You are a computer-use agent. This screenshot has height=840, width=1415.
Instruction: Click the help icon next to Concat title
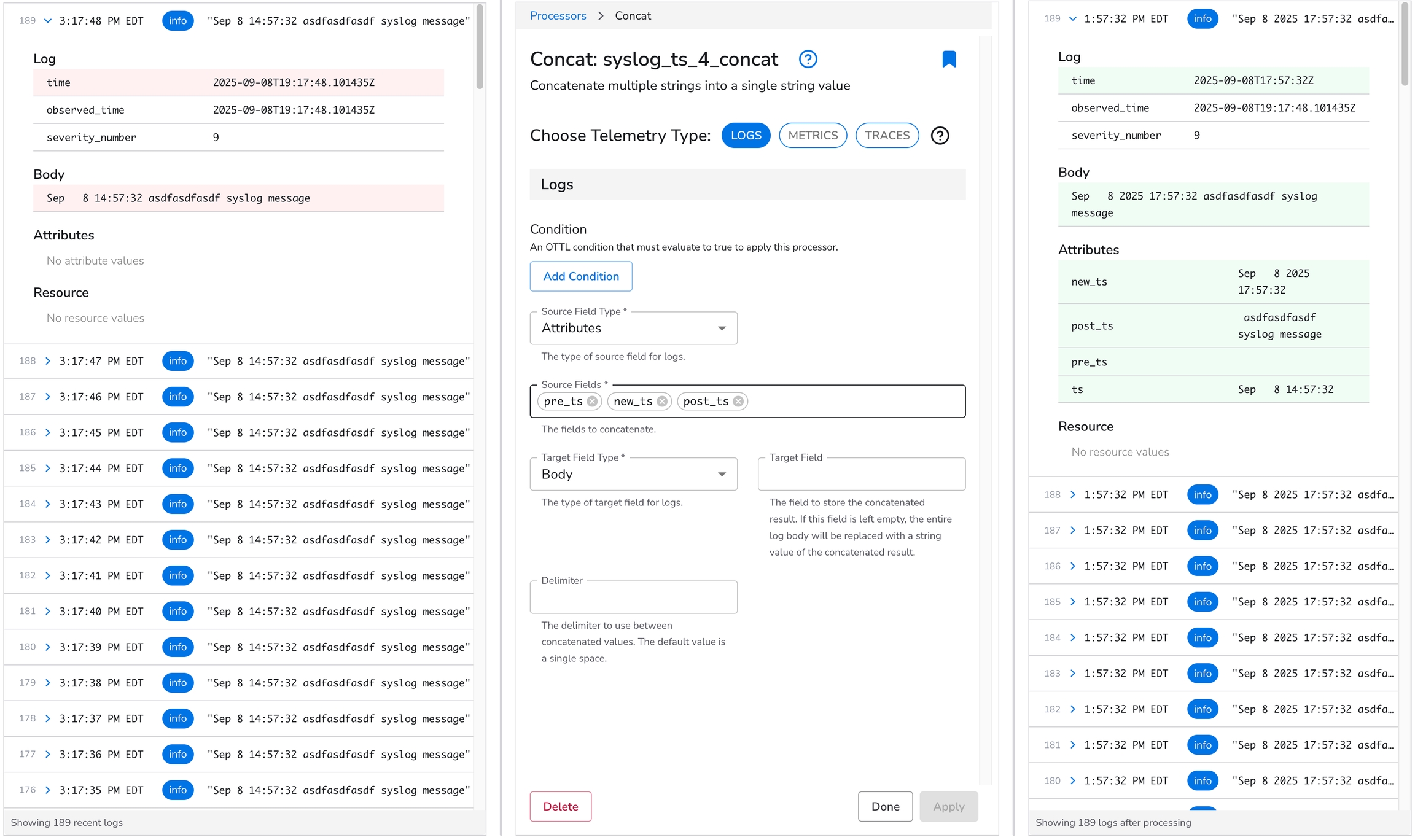(808, 60)
